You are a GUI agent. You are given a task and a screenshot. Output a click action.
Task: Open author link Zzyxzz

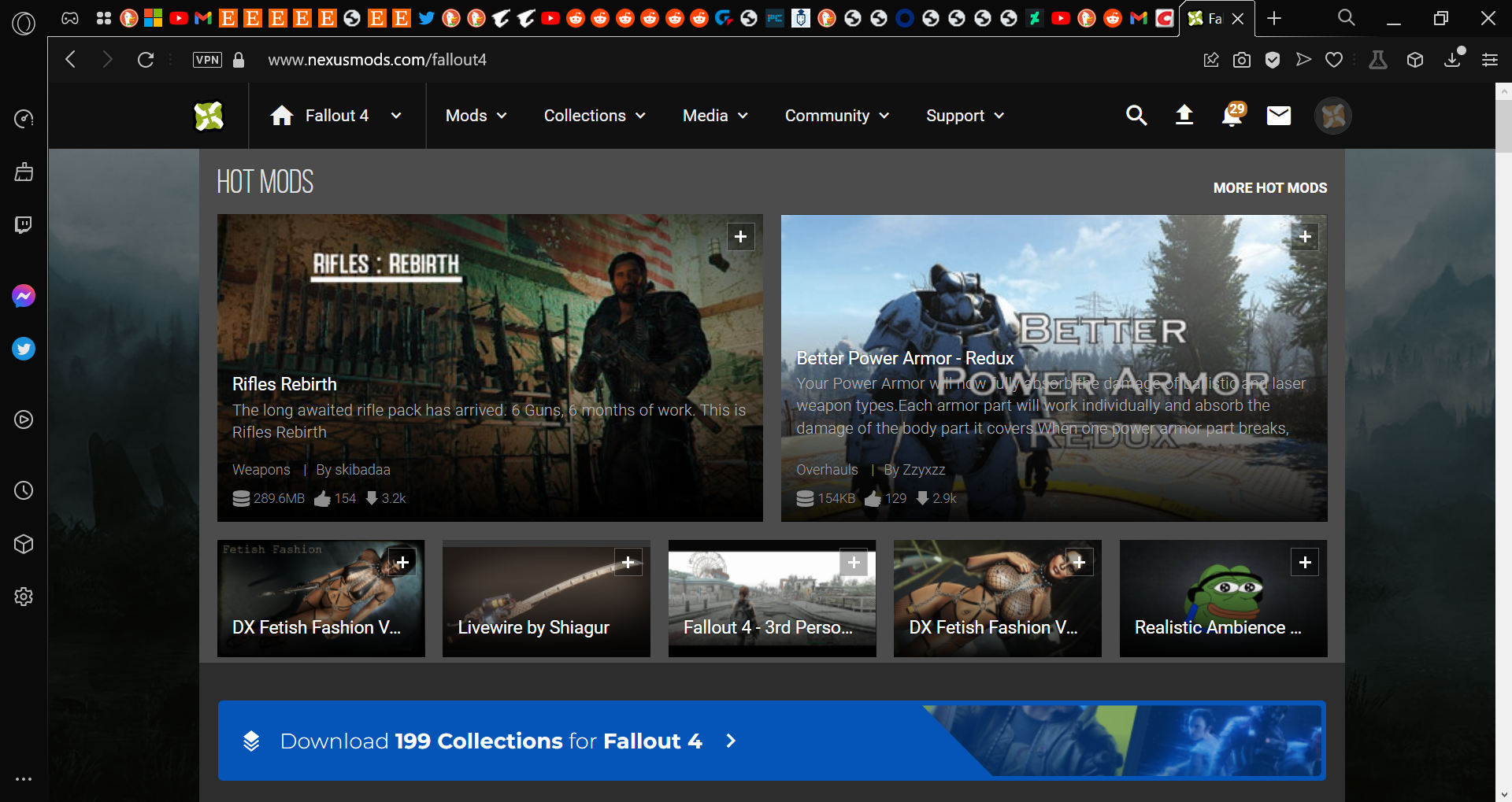(924, 470)
